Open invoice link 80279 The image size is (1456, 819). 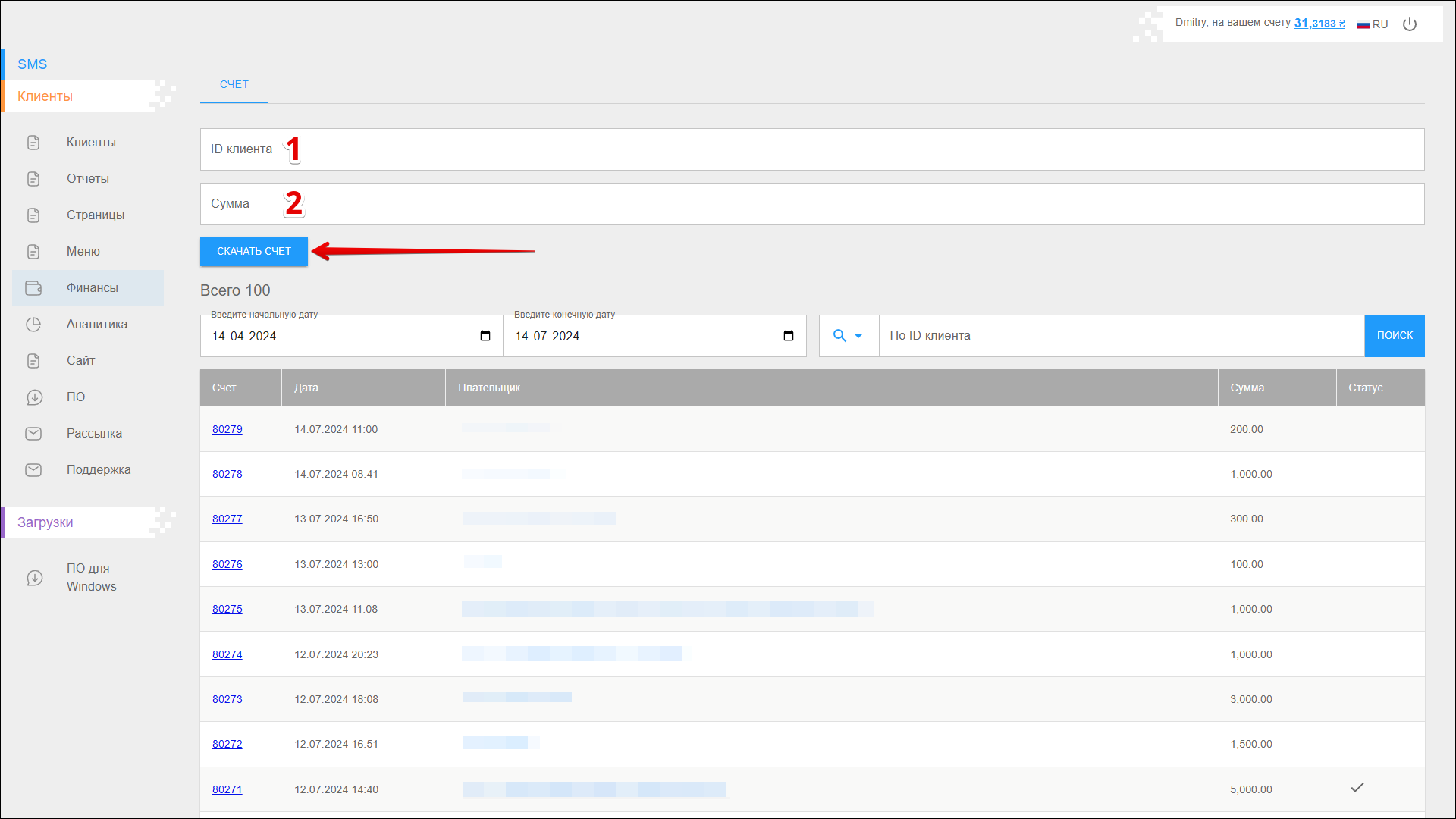pyautogui.click(x=227, y=429)
